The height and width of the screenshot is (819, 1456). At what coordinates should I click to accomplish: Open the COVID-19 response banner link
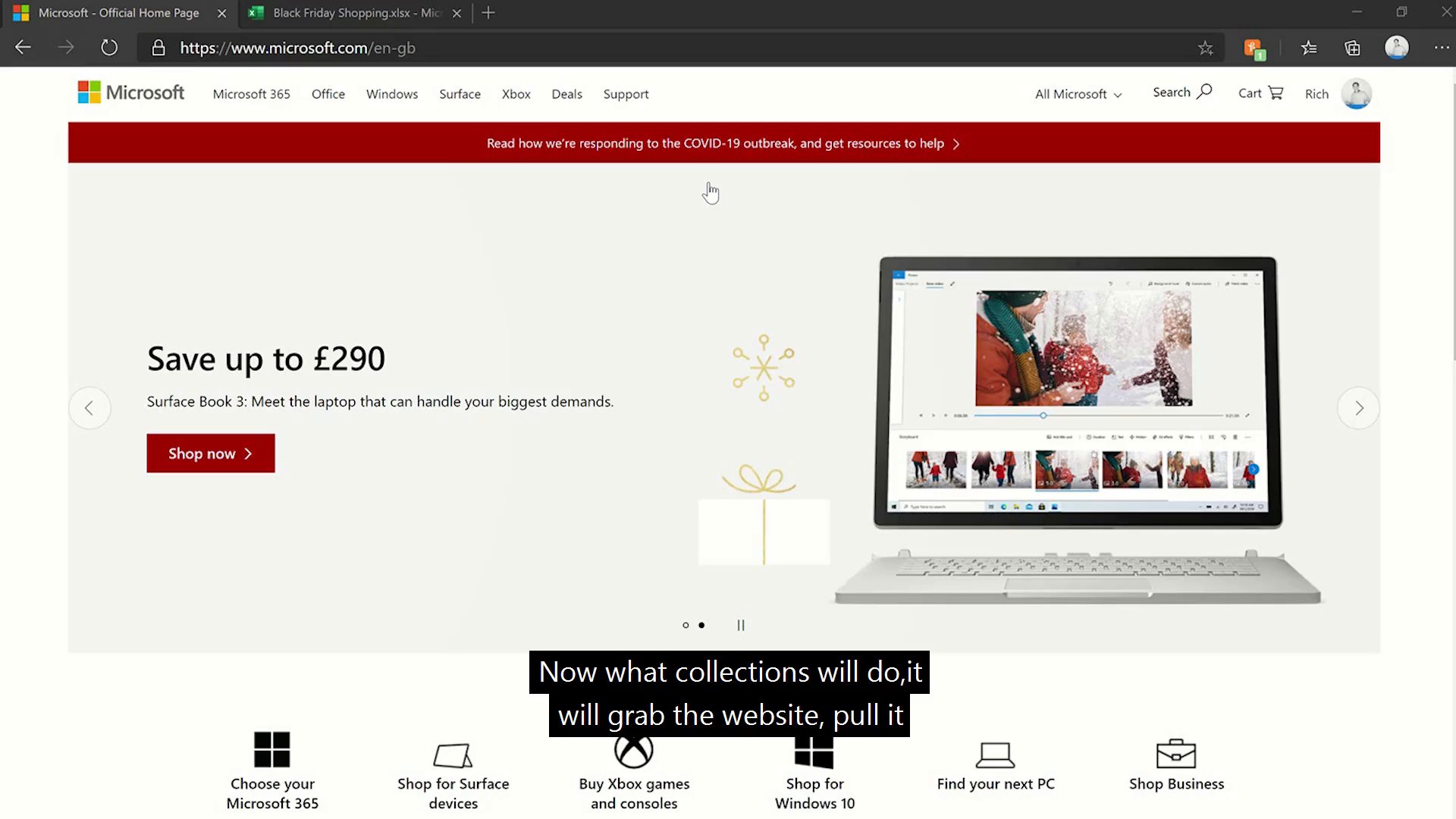coord(723,143)
